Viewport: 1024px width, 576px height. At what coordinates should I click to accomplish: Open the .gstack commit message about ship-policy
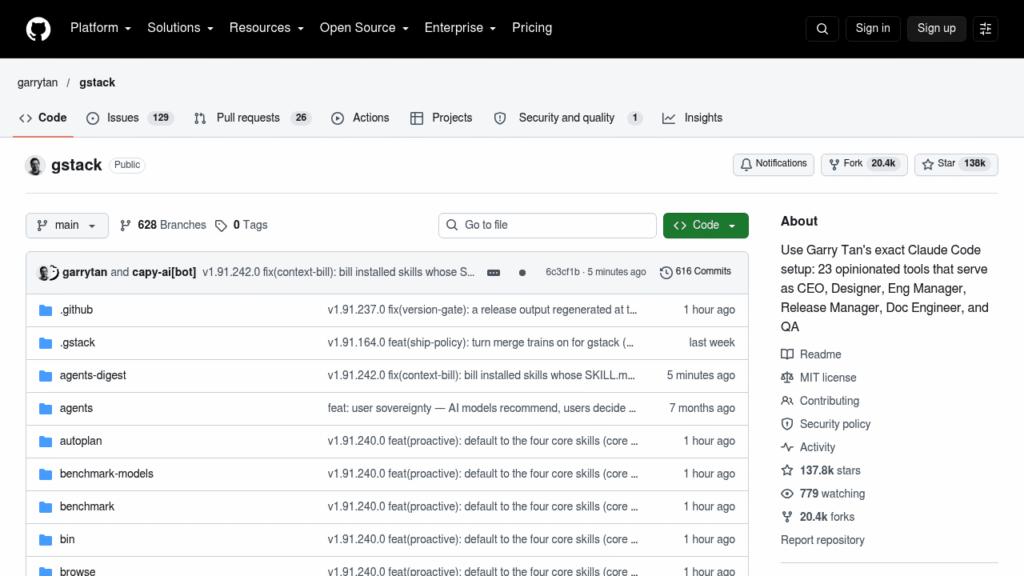pyautogui.click(x=480, y=343)
